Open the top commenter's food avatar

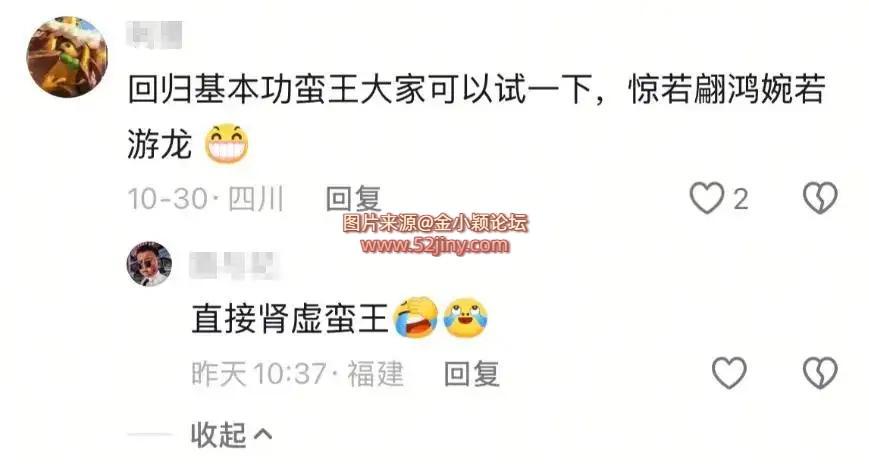pos(67,57)
